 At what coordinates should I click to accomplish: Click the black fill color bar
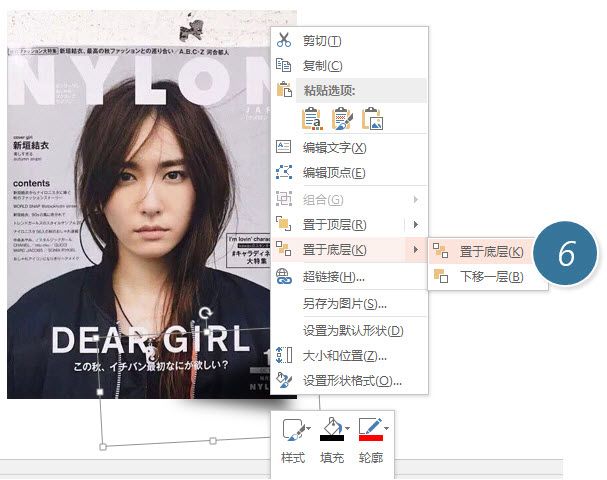332,438
